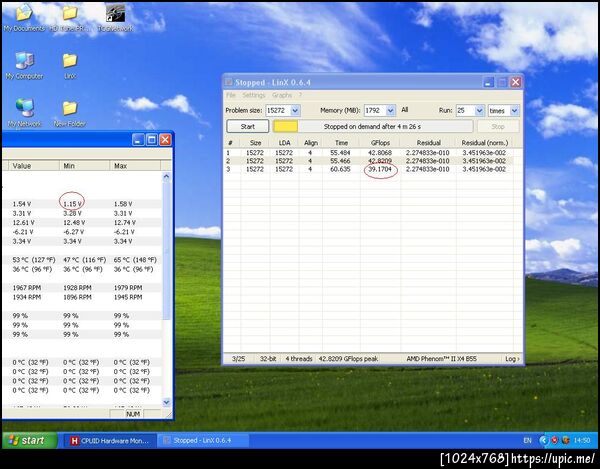Click the blue arrow tray icon
This screenshot has height=469, width=600.
tap(543, 440)
